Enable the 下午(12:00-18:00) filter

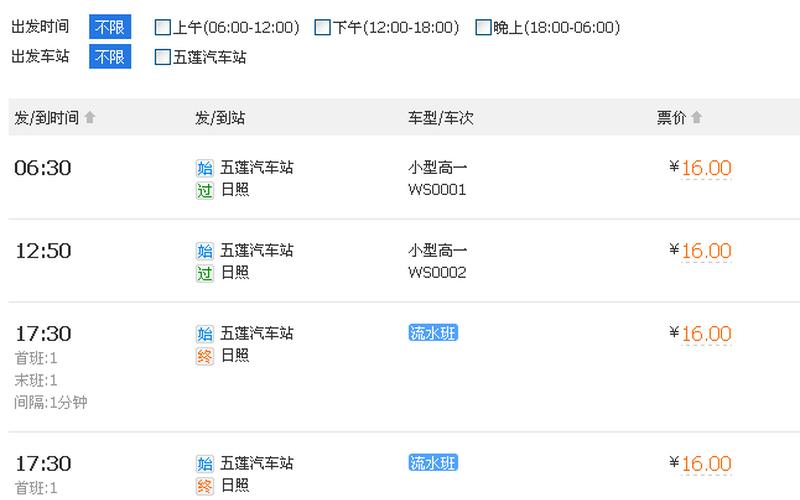[x=322, y=28]
